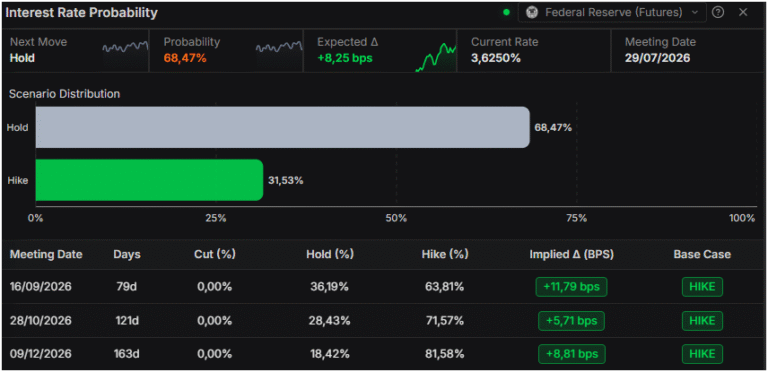768x372 pixels.
Task: Click the Scenario Distribution heading
Action: coord(64,93)
